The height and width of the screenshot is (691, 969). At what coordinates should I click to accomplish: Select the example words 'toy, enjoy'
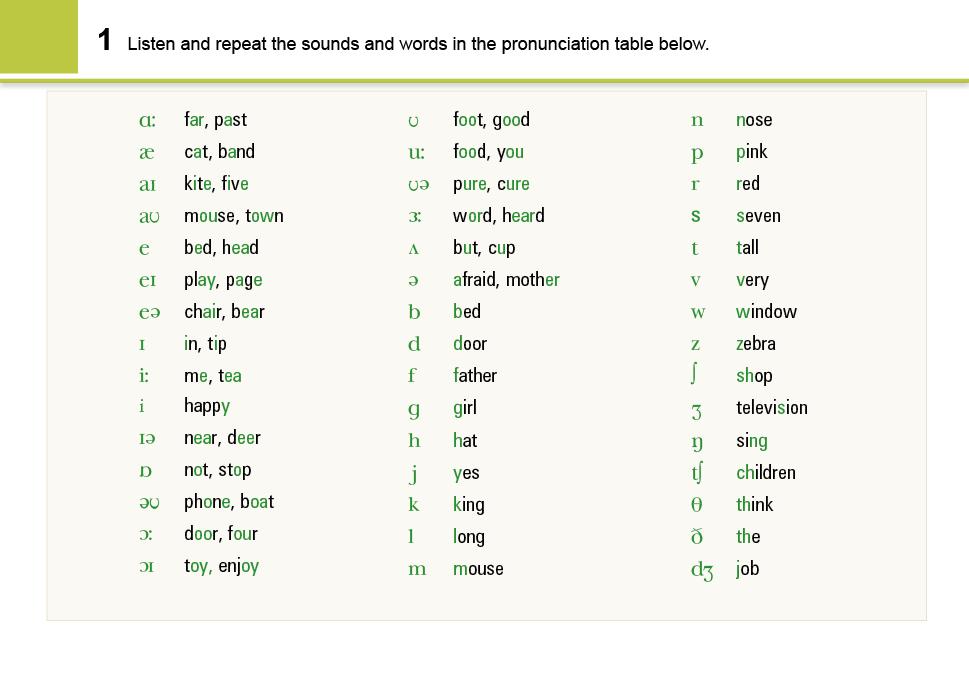click(x=221, y=567)
